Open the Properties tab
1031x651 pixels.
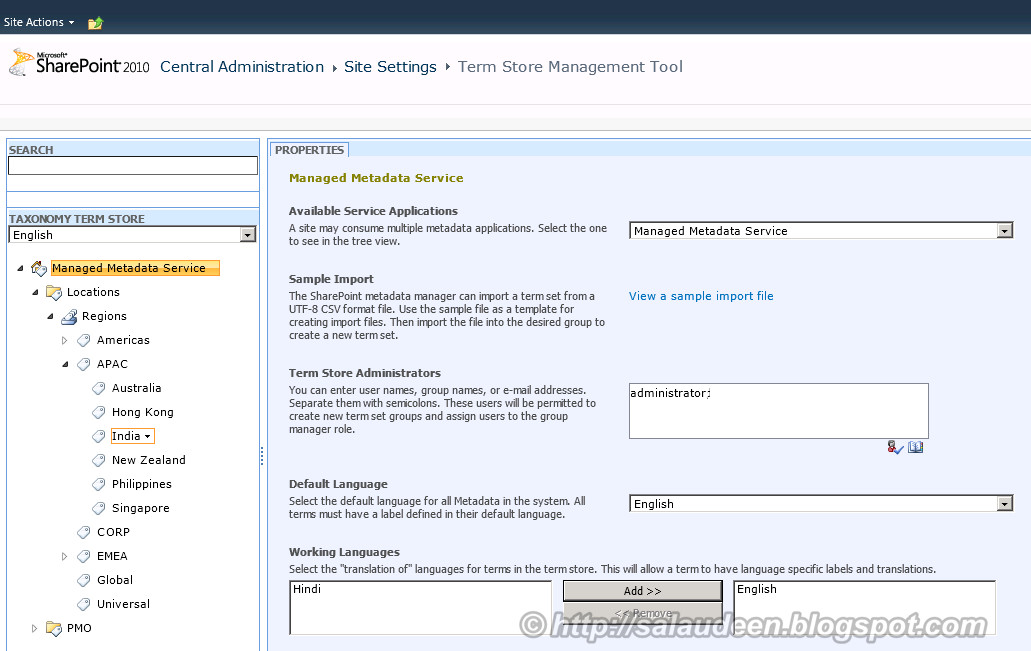(309, 150)
